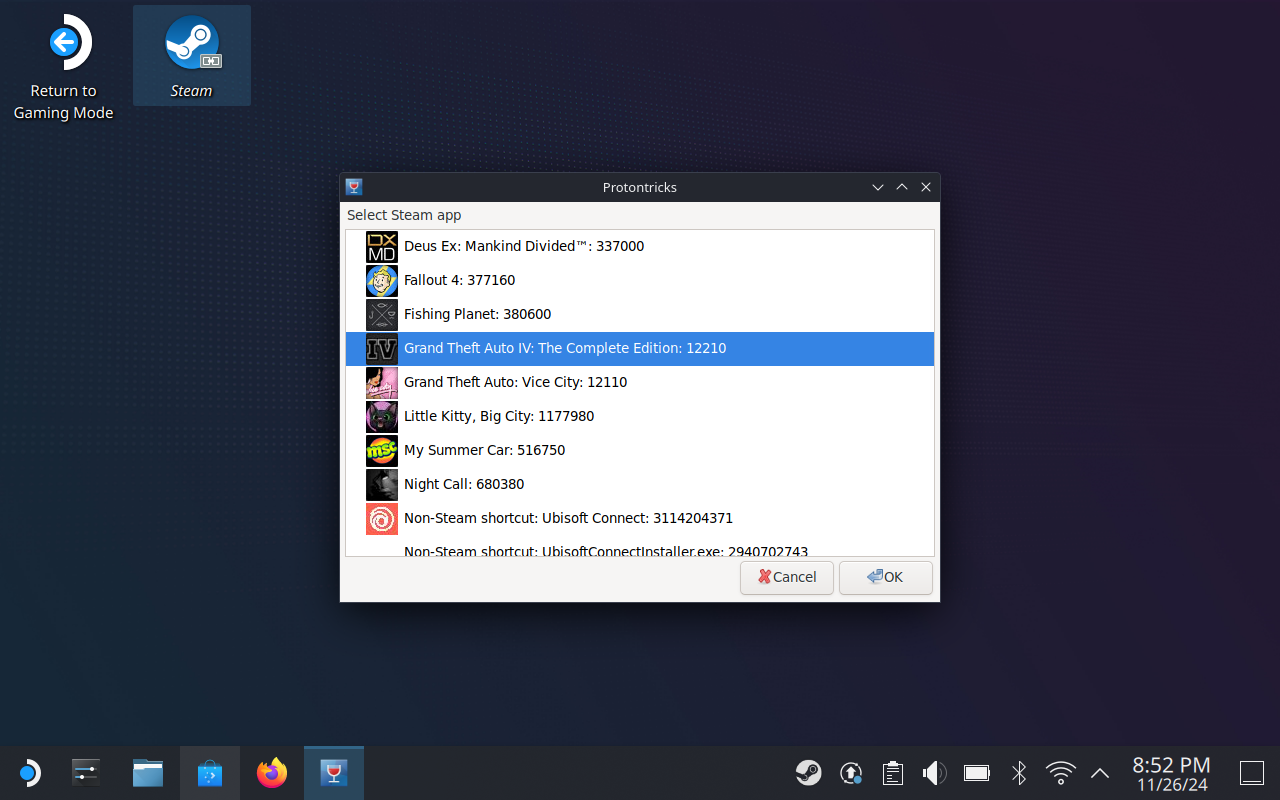1280x800 pixels.
Task: Switch to Protontricks taskbar entry
Action: click(334, 773)
